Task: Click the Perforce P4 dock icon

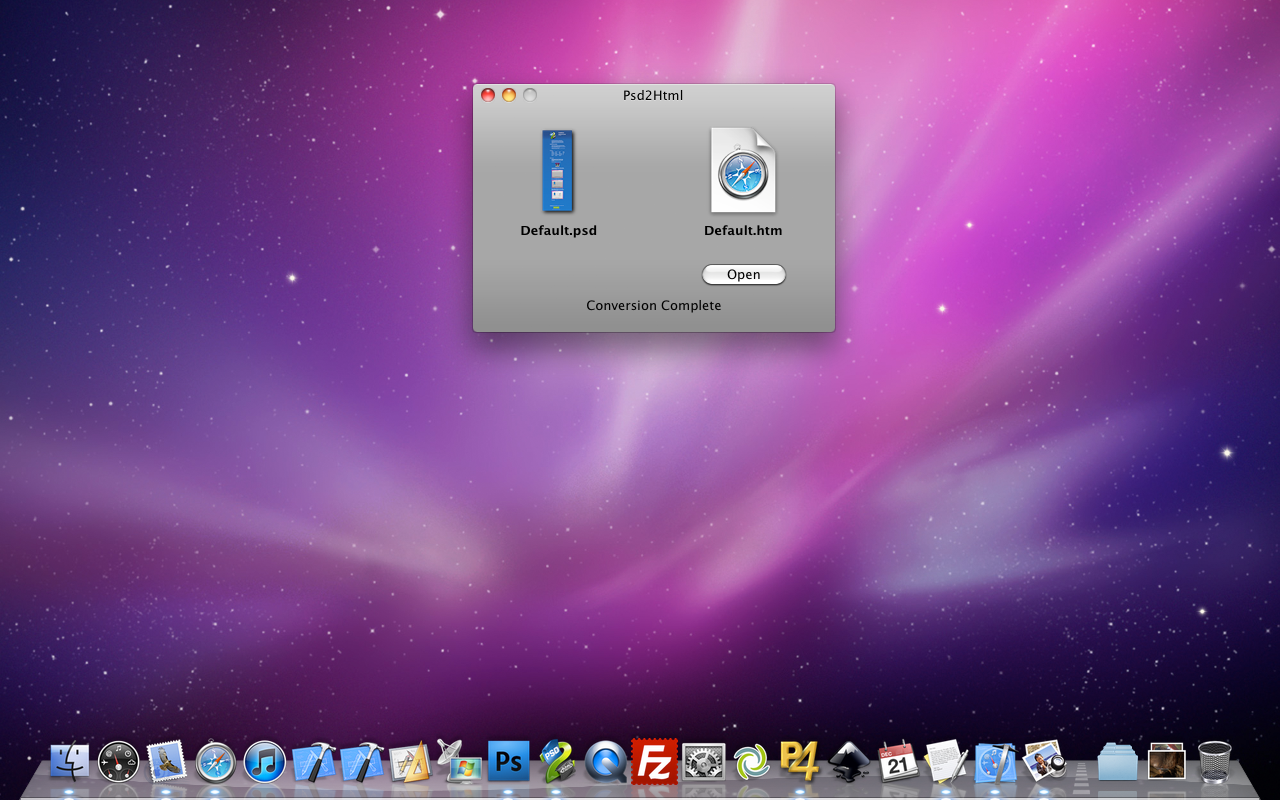Action: tap(800, 762)
